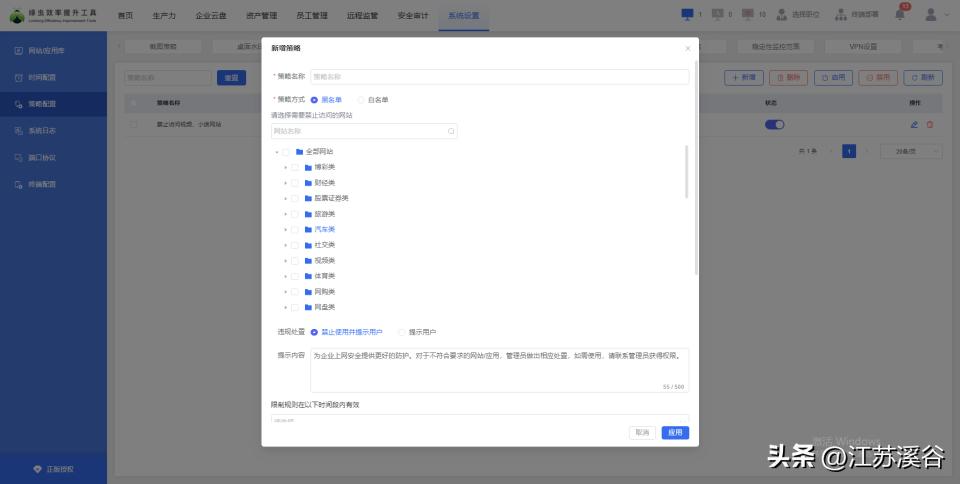Click the 应用 button in dialog
The height and width of the screenshot is (484, 960).
point(675,433)
